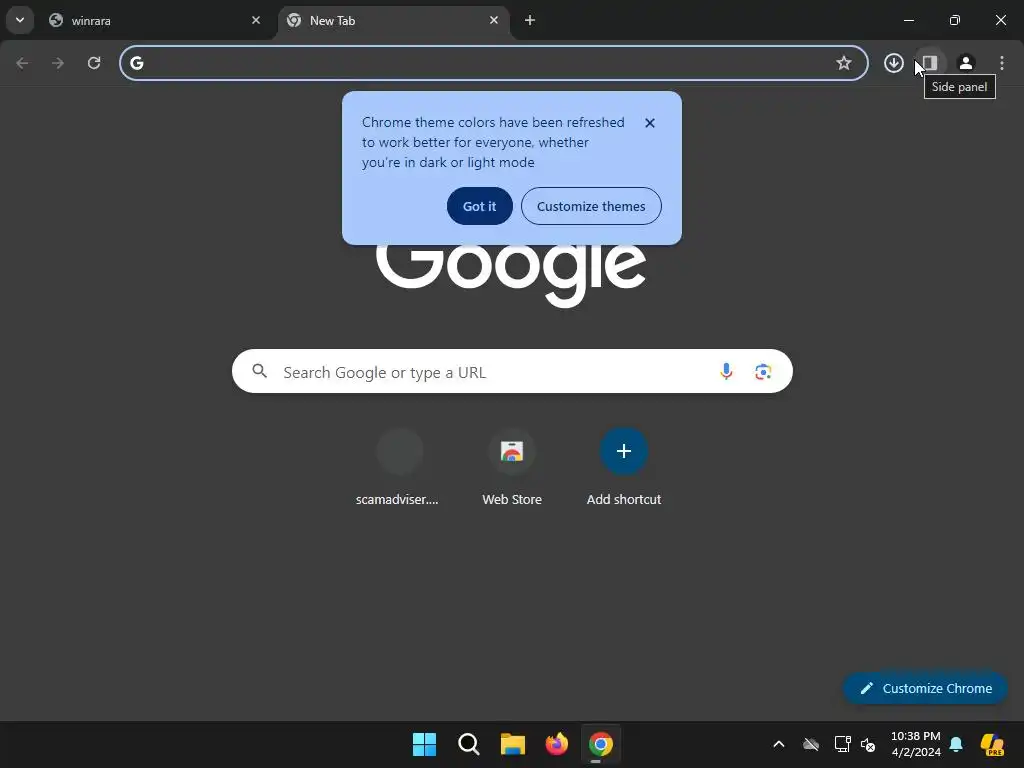Go back to previous page
The image size is (1024, 768).
pyautogui.click(x=22, y=63)
